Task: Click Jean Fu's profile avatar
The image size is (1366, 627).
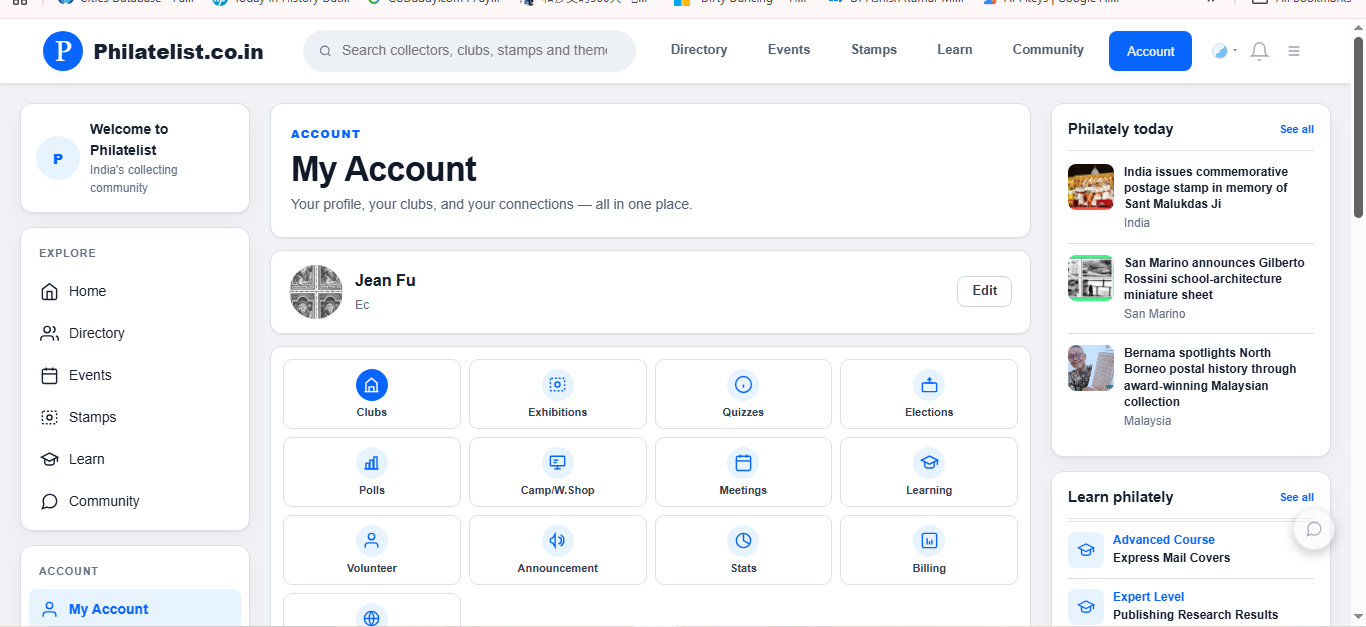Action: 316,292
